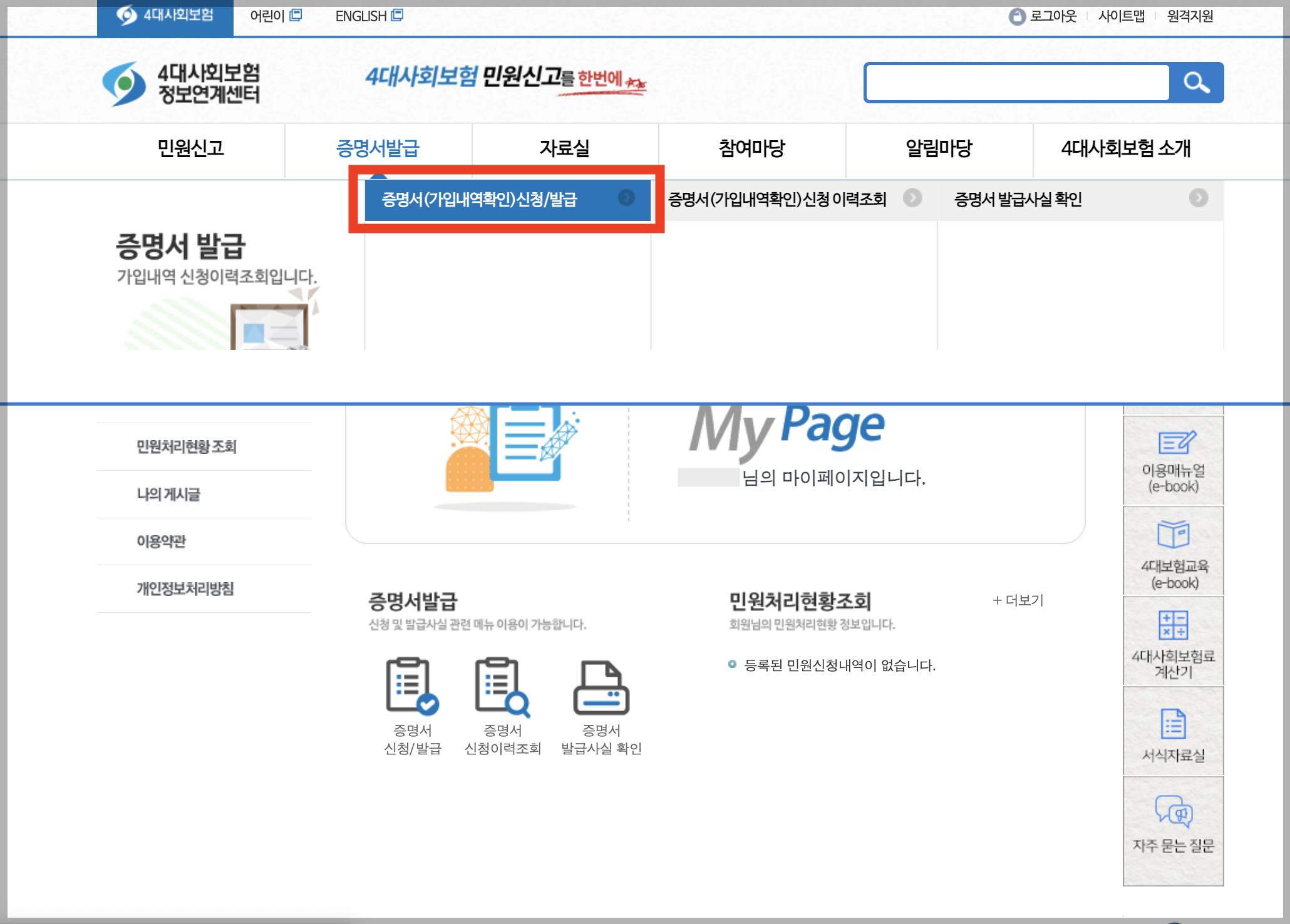Click the magnifier search button
Image resolution: width=1290 pixels, height=924 pixels.
tap(1196, 83)
